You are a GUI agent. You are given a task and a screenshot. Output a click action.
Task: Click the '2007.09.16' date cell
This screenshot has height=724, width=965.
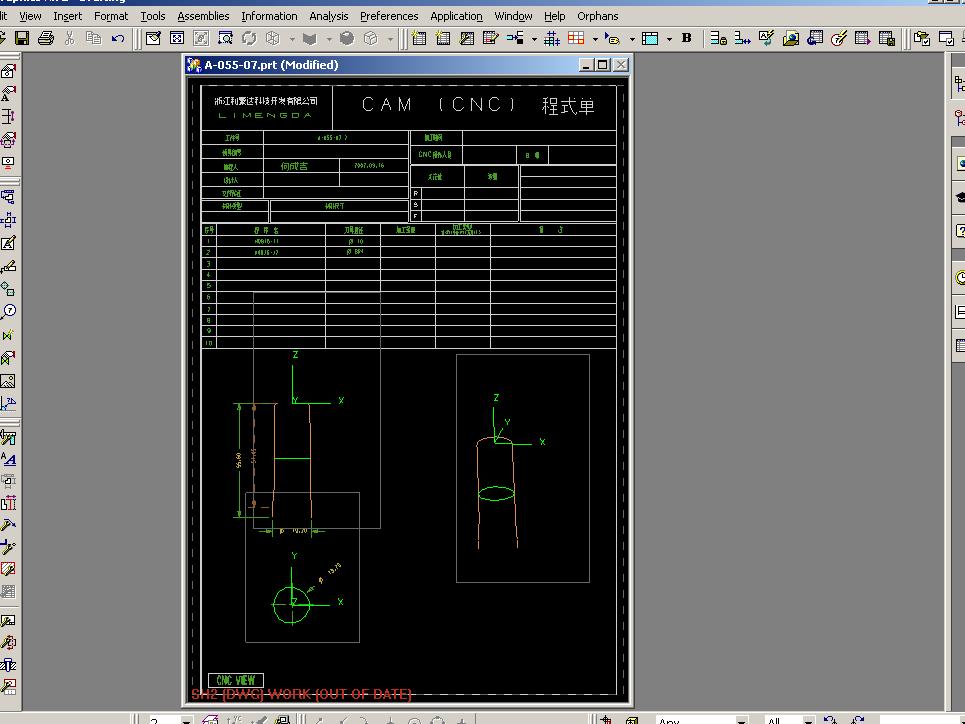pos(369,166)
